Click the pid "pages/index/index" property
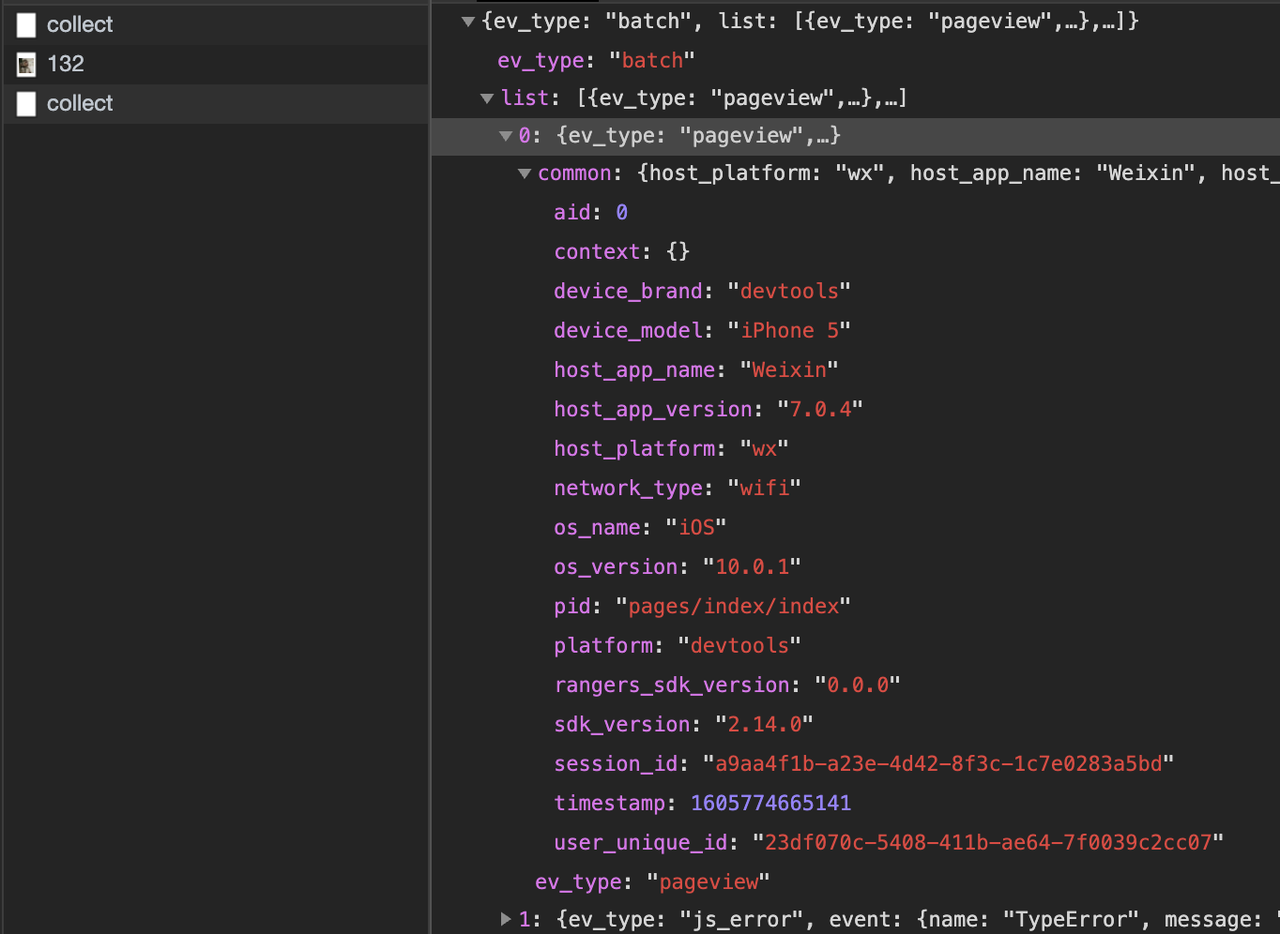The width and height of the screenshot is (1280, 934). [702, 606]
